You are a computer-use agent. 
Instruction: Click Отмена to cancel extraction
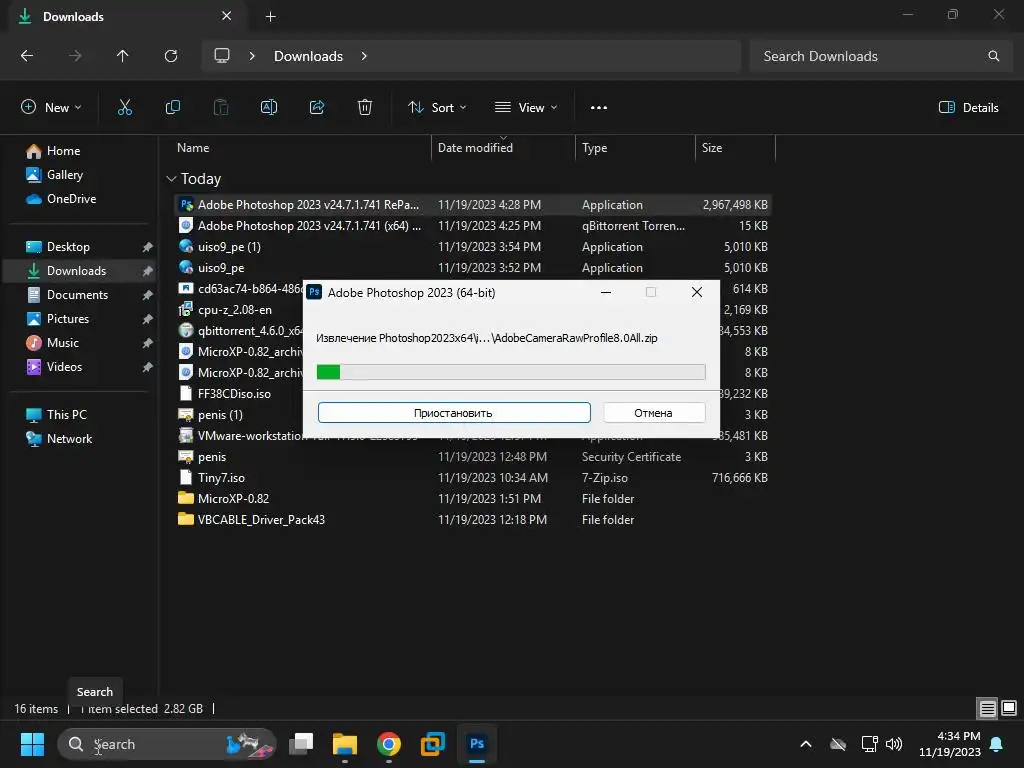654,413
